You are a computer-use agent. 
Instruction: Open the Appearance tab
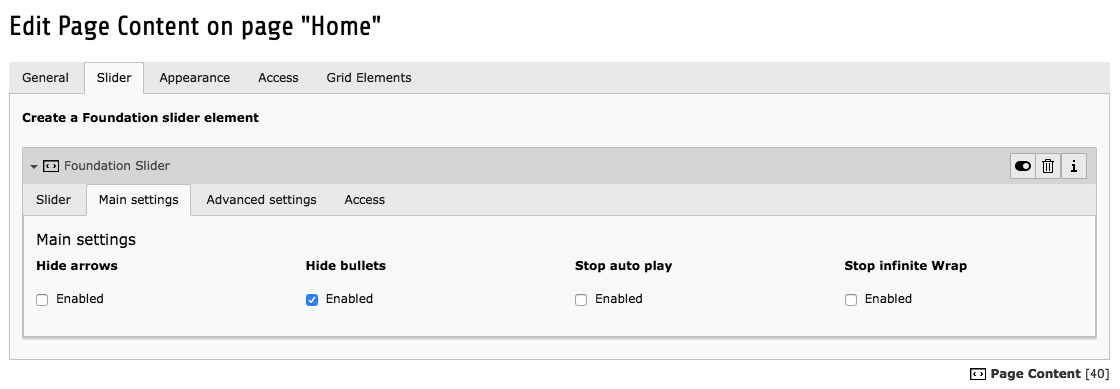tap(194, 78)
